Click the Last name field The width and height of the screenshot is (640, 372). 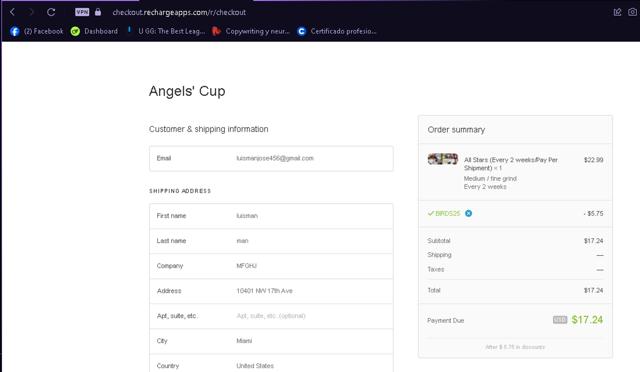click(x=271, y=241)
